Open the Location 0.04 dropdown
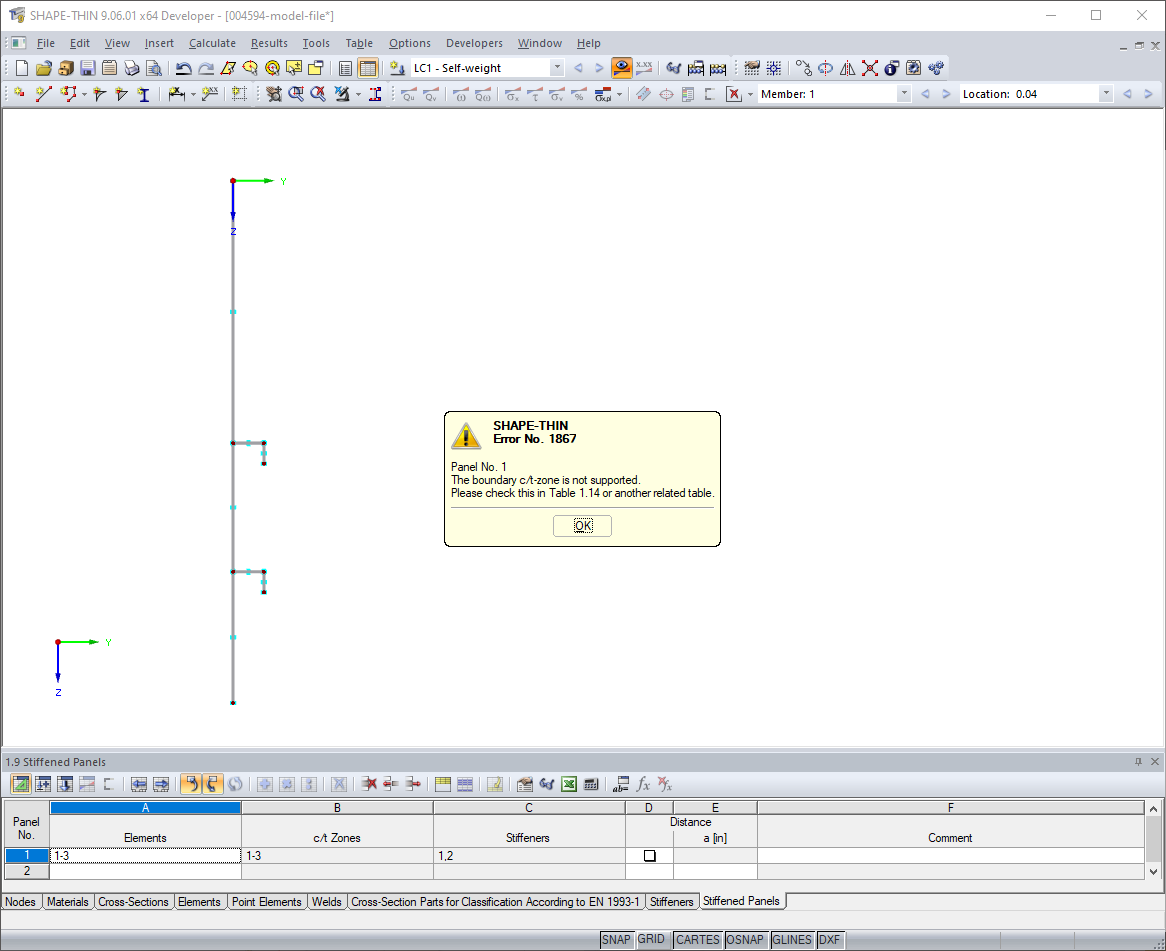 (1106, 94)
